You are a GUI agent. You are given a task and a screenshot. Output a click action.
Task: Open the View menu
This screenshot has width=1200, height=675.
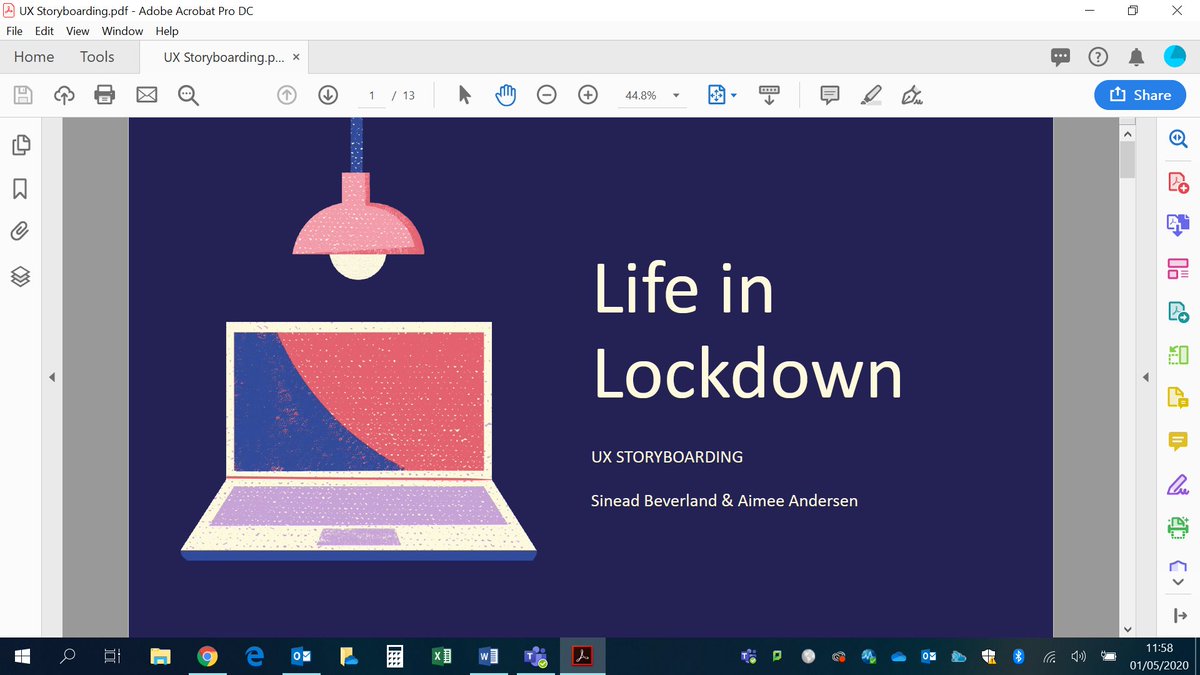pyautogui.click(x=78, y=31)
